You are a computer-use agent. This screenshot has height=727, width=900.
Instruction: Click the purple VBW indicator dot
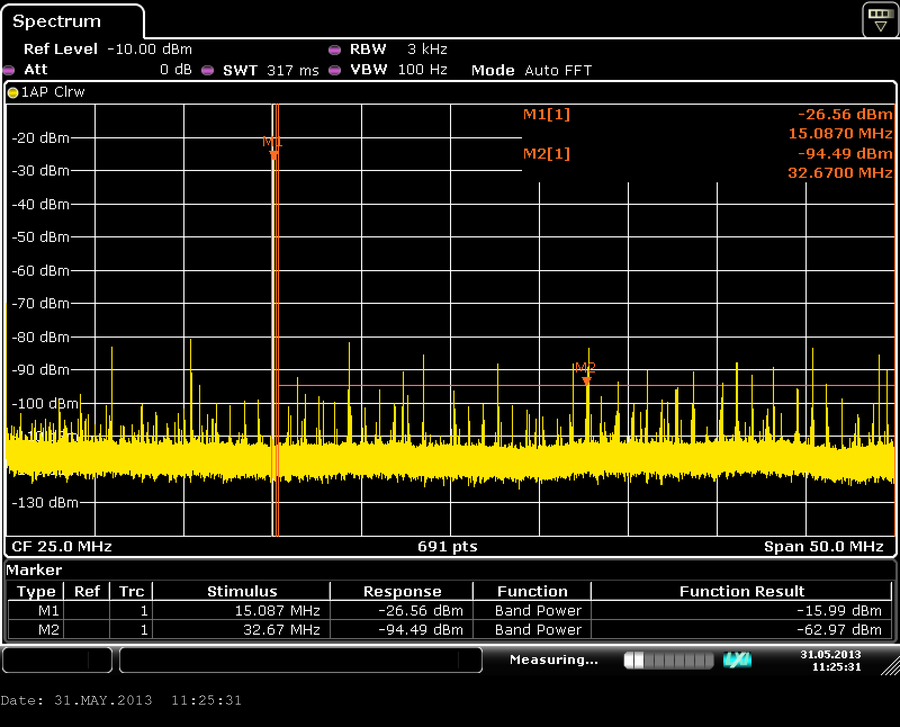tap(334, 70)
